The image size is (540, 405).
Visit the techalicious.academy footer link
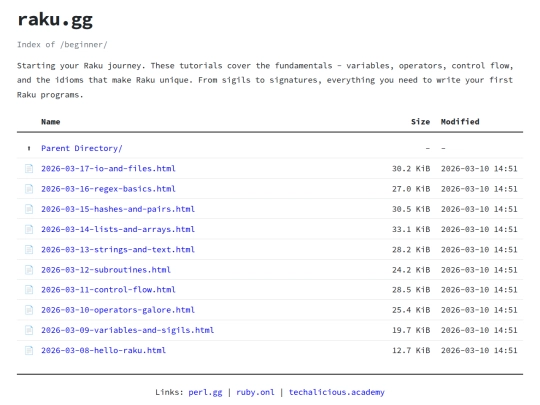(x=336, y=392)
